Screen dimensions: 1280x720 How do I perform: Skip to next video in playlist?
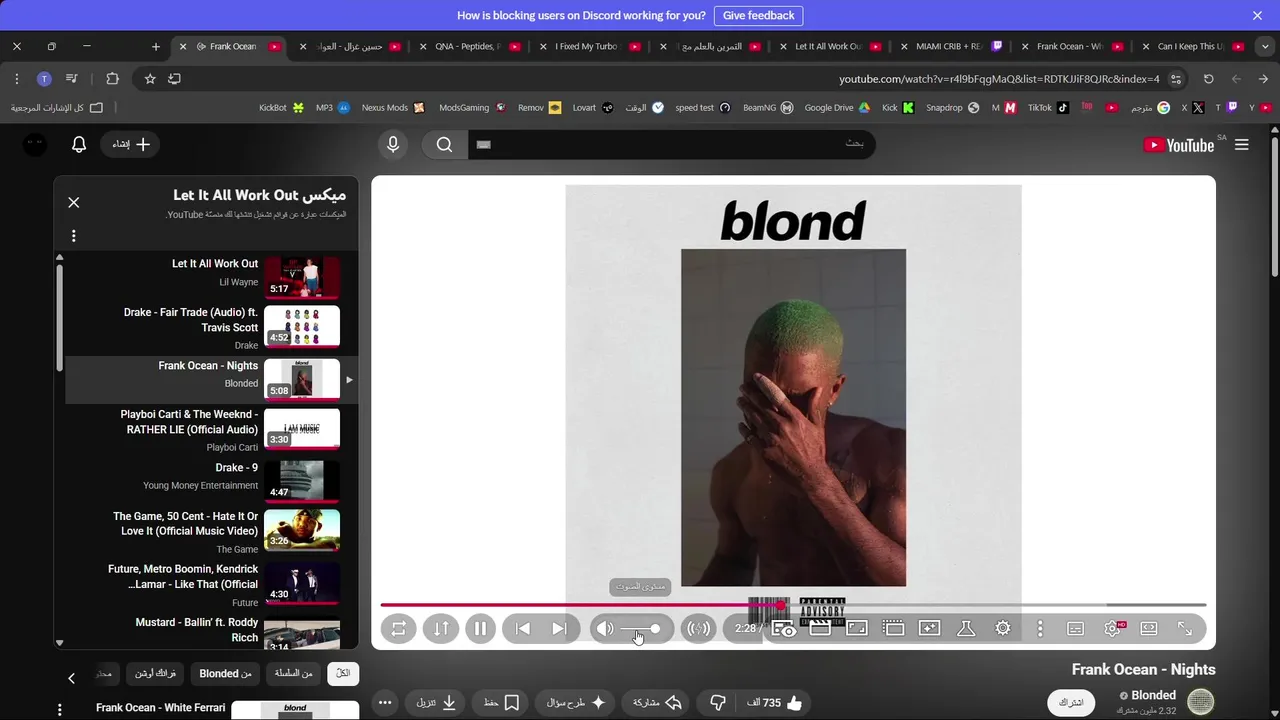pos(559,629)
